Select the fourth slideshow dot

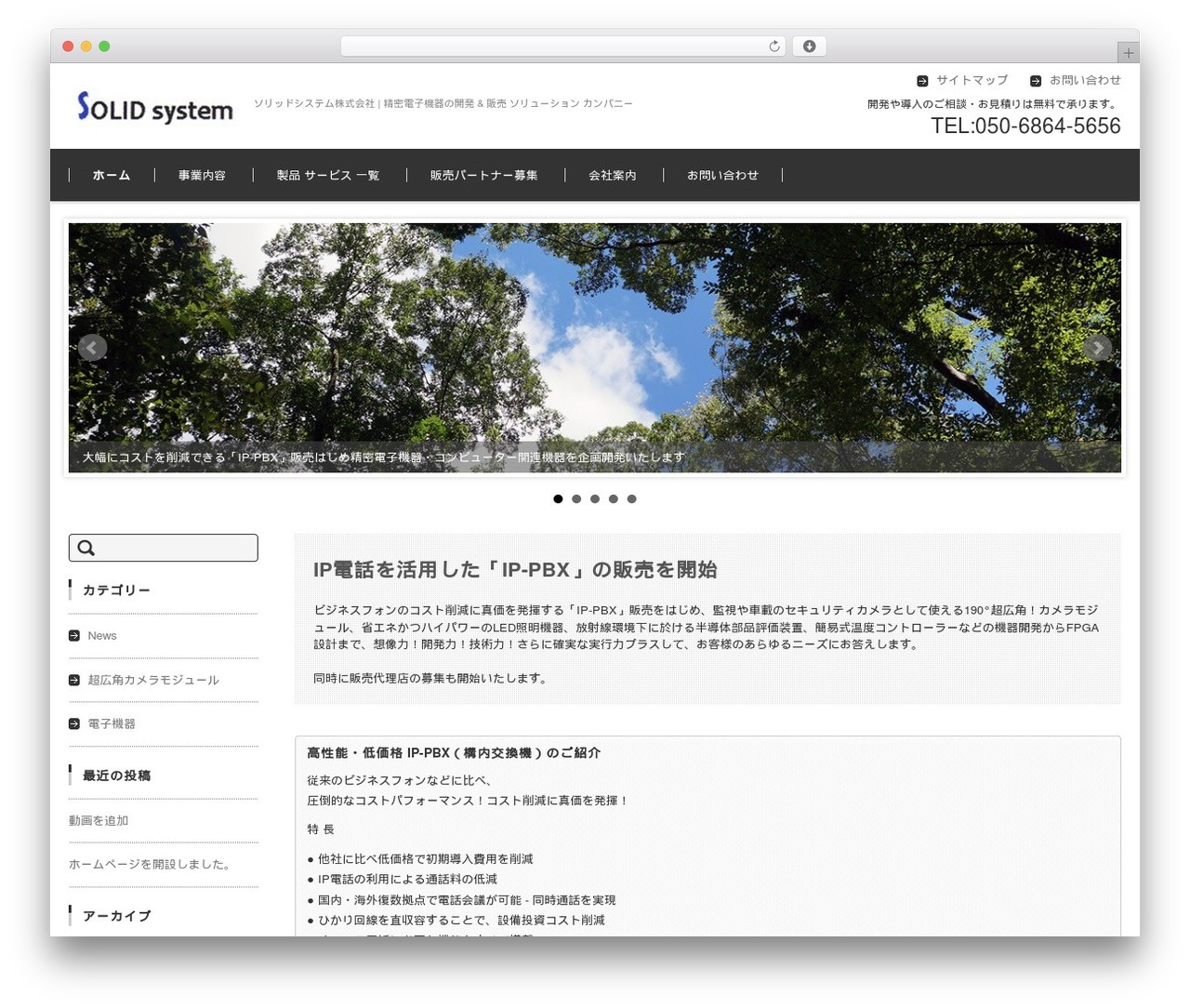point(614,499)
